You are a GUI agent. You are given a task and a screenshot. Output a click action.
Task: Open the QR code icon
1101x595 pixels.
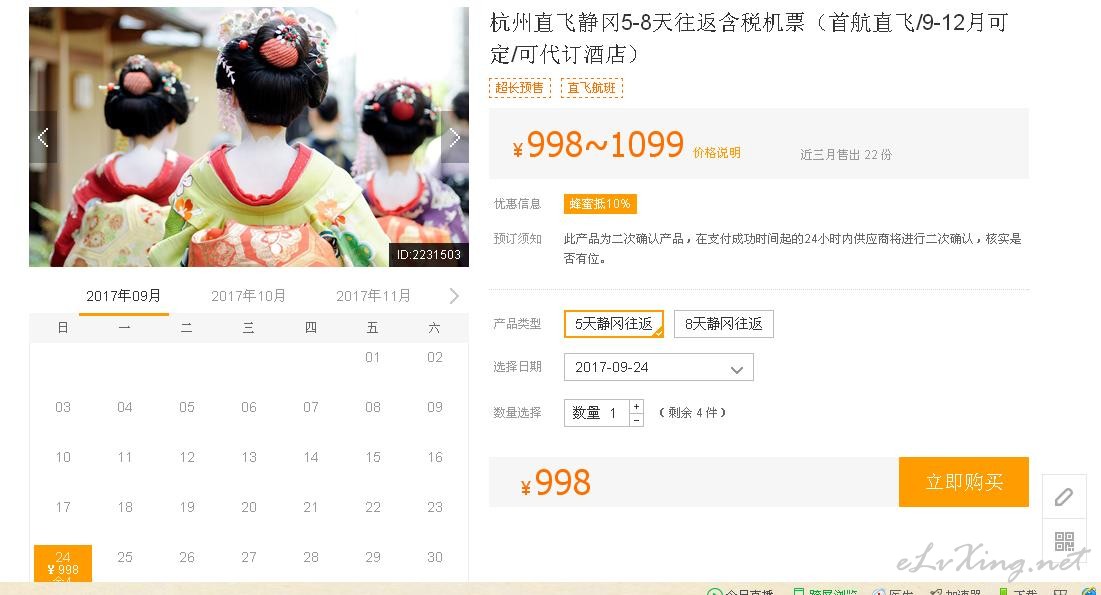[1064, 541]
